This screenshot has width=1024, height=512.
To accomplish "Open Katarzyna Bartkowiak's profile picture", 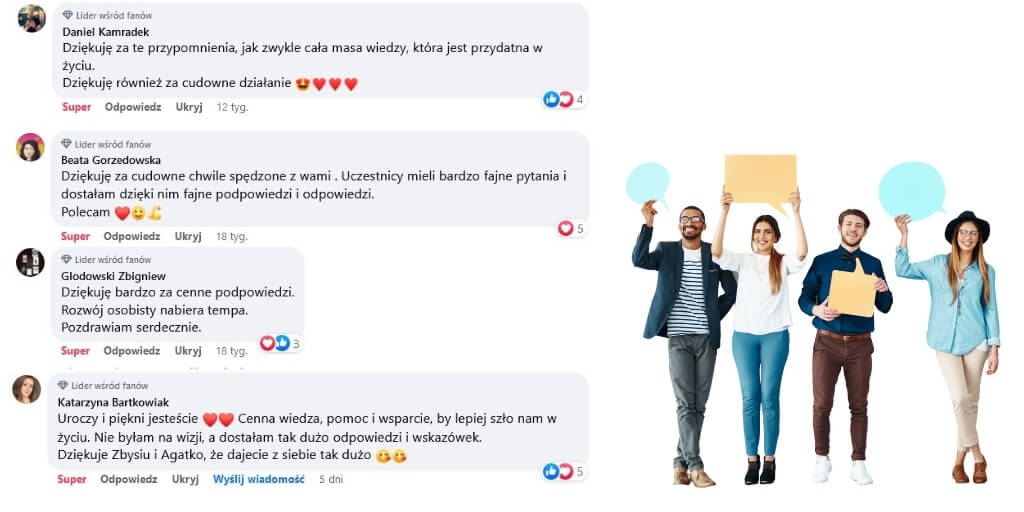I will 27,389.
